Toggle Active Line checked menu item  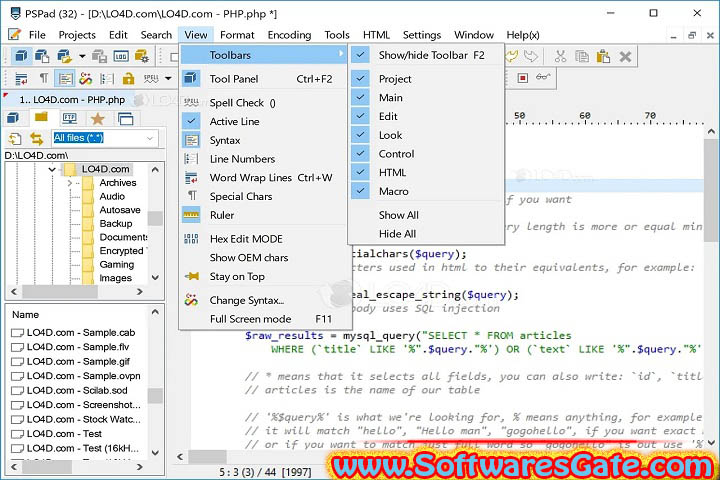[x=264, y=122]
